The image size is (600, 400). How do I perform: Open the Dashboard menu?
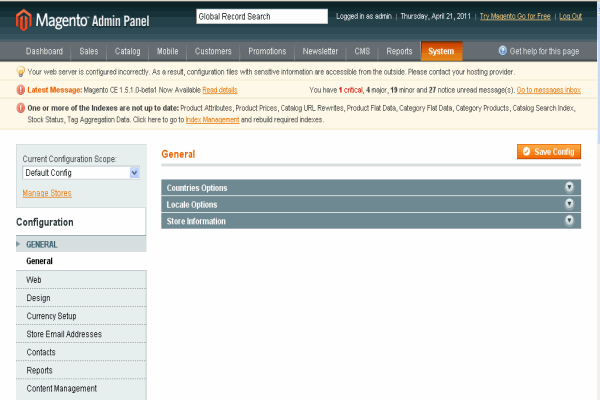point(44,51)
